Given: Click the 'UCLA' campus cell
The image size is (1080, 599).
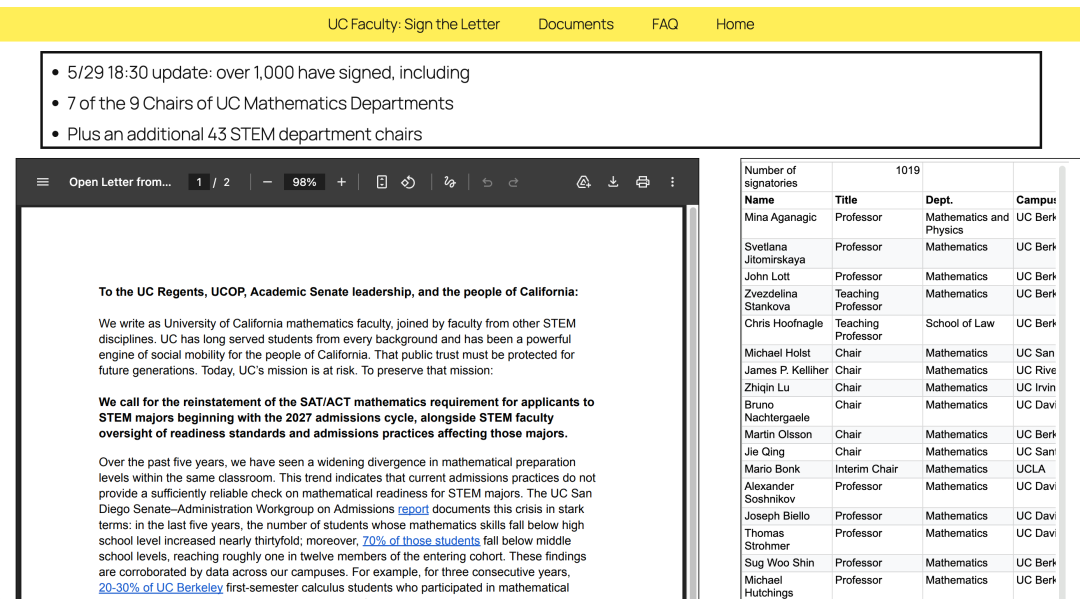Looking at the screenshot, I should pyautogui.click(x=1035, y=469).
